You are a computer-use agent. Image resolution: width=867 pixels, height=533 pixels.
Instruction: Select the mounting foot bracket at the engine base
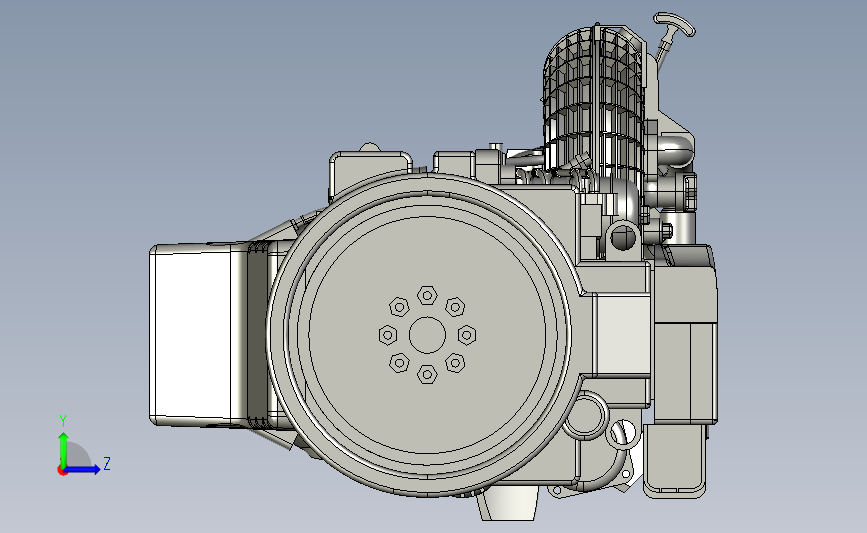pos(675,460)
